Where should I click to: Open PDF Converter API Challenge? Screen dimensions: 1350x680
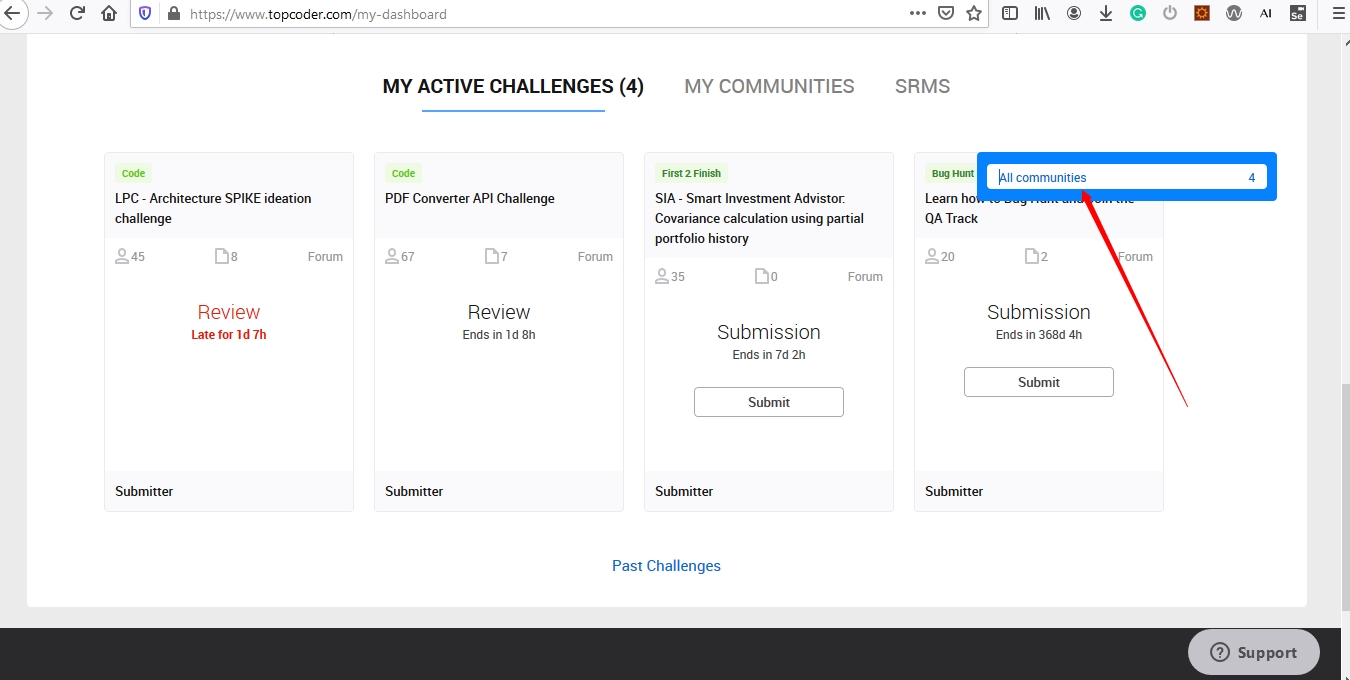[x=470, y=198]
